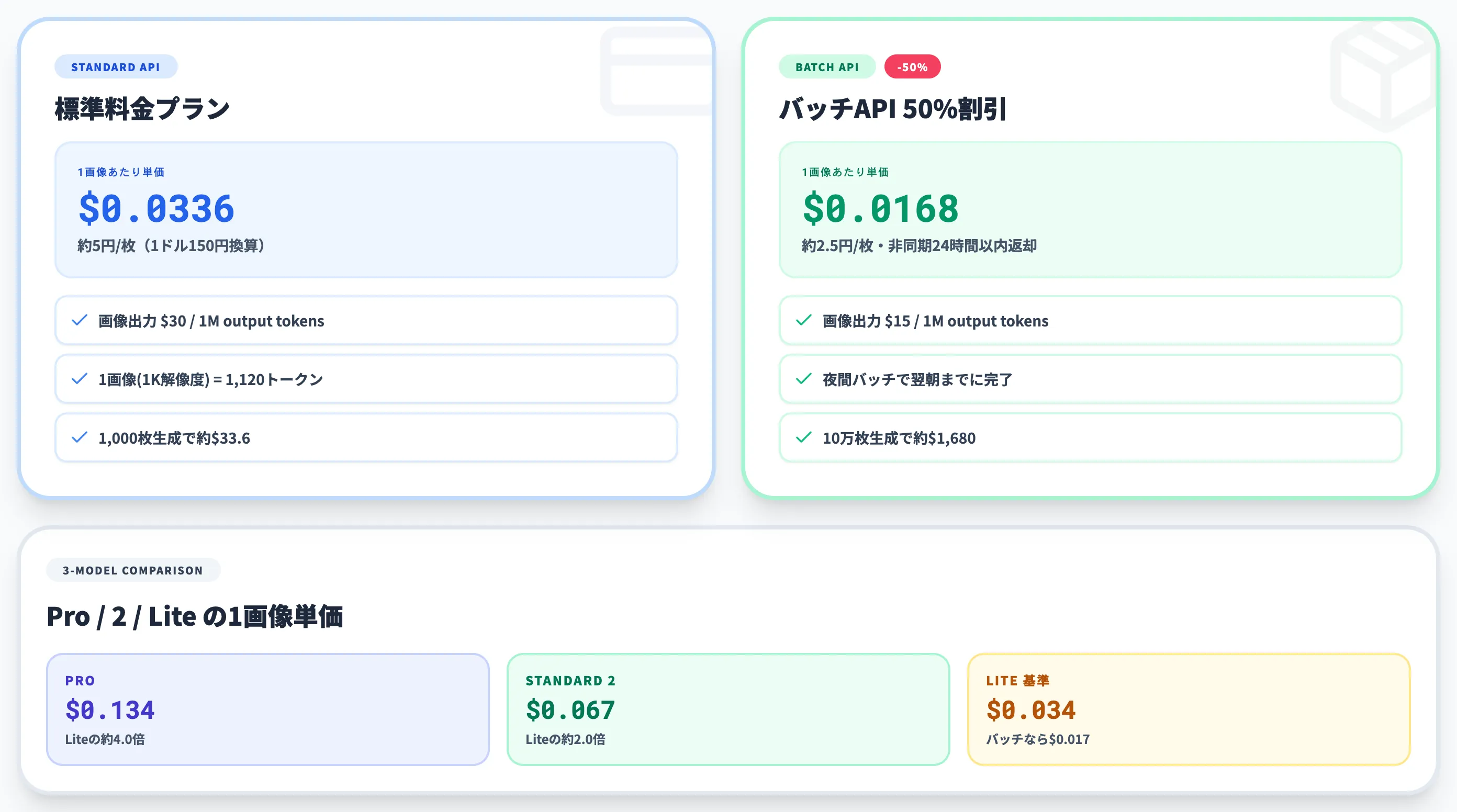This screenshot has width=1457, height=812.
Task: Click checkmark beside 画像出力 $15 row
Action: pyautogui.click(x=804, y=320)
